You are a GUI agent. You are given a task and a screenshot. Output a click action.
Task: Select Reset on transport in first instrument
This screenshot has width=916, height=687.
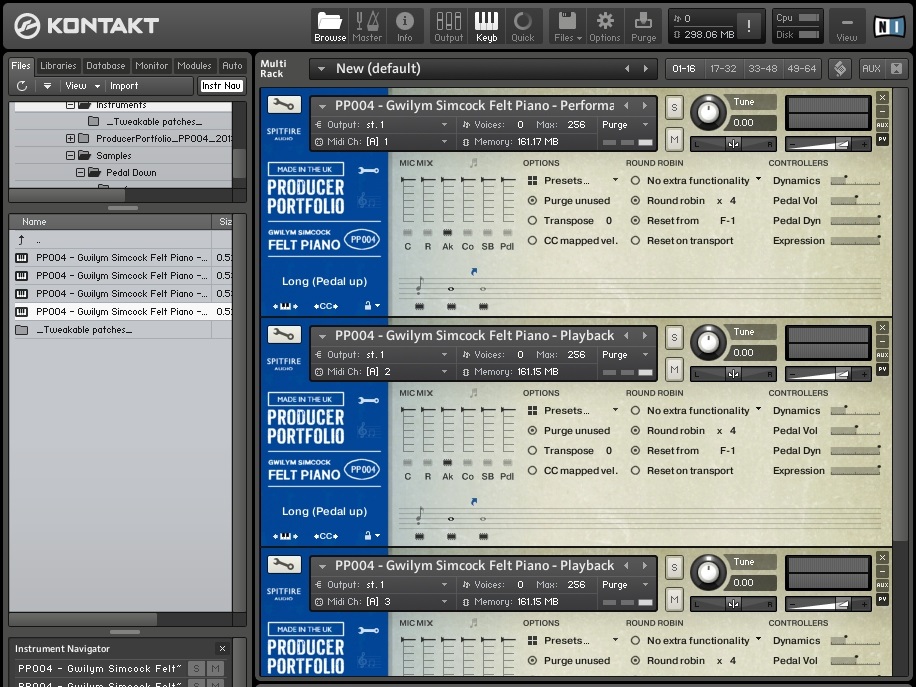point(635,240)
